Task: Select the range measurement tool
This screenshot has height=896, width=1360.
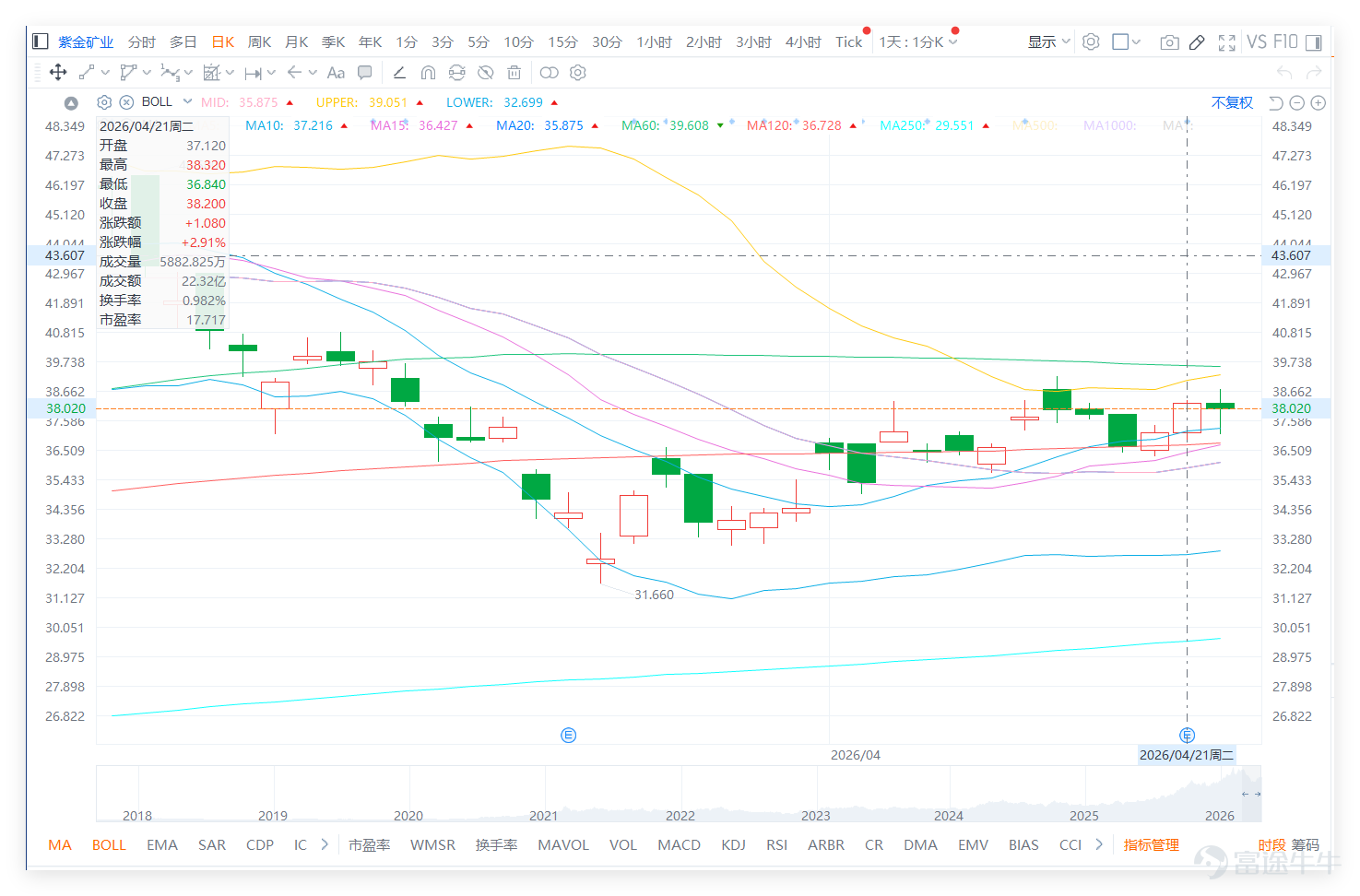Action: click(x=254, y=72)
